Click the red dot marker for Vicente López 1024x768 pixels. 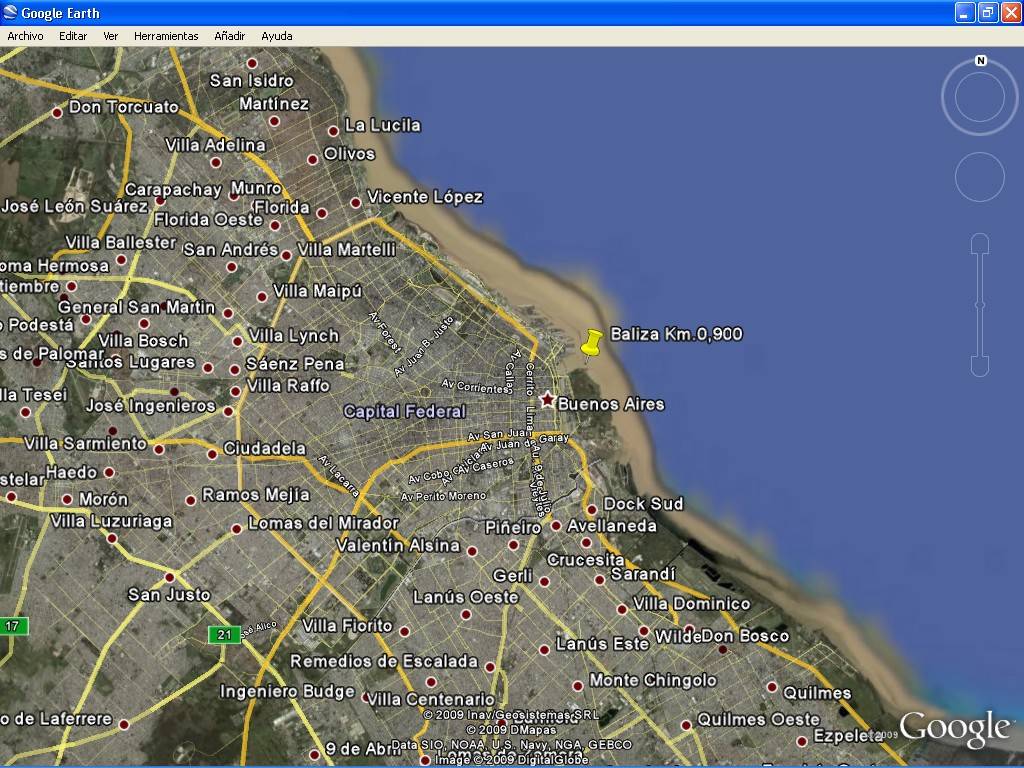point(355,203)
